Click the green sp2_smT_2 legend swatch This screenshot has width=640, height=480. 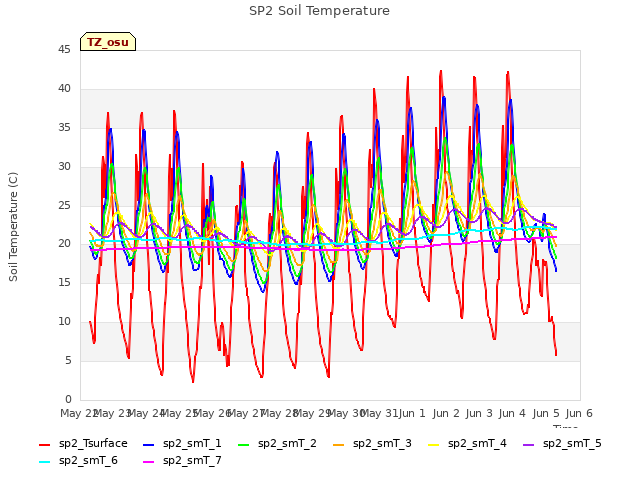244,444
